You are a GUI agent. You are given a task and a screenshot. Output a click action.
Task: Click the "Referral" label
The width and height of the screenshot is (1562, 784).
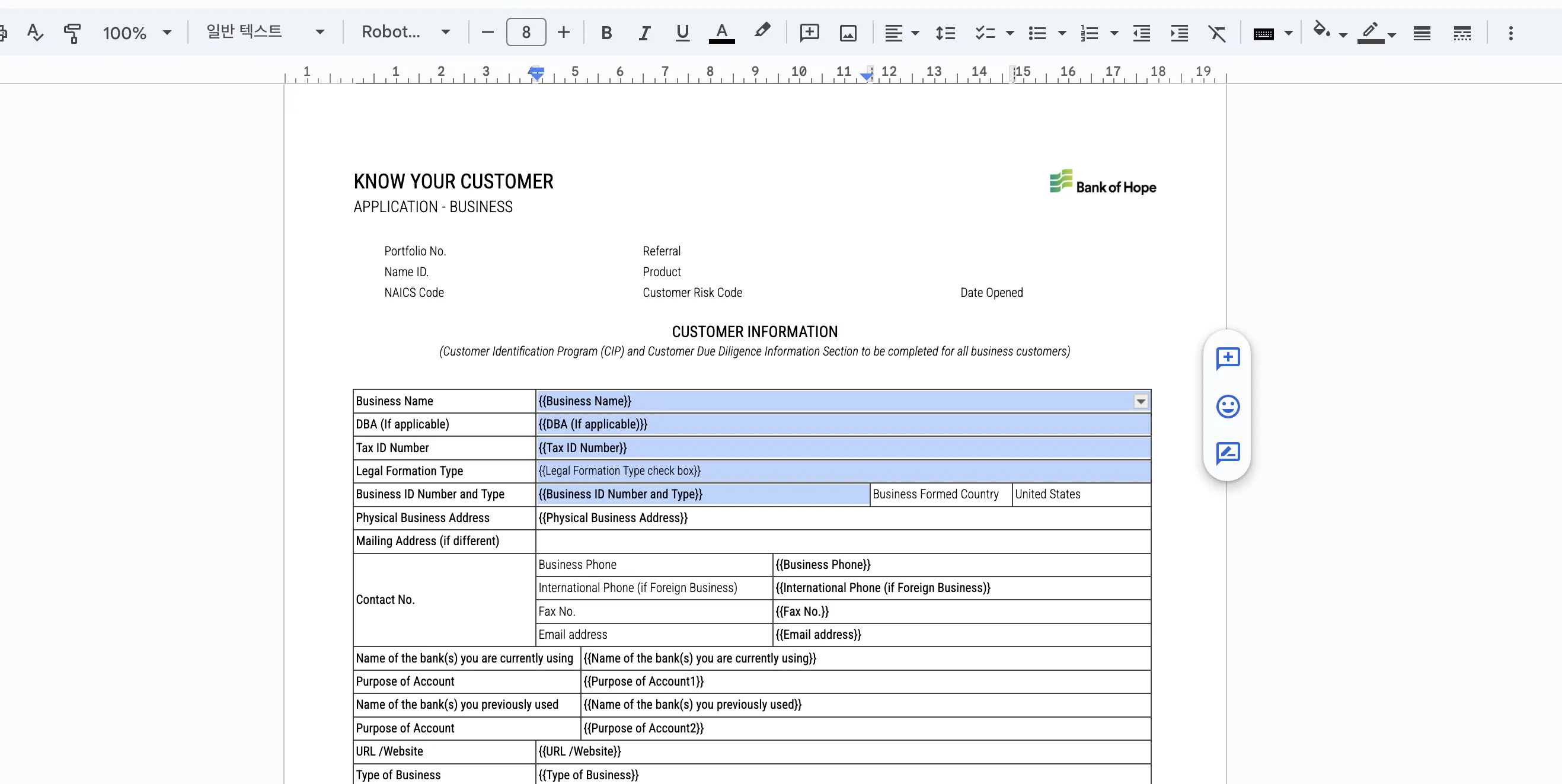tap(662, 251)
